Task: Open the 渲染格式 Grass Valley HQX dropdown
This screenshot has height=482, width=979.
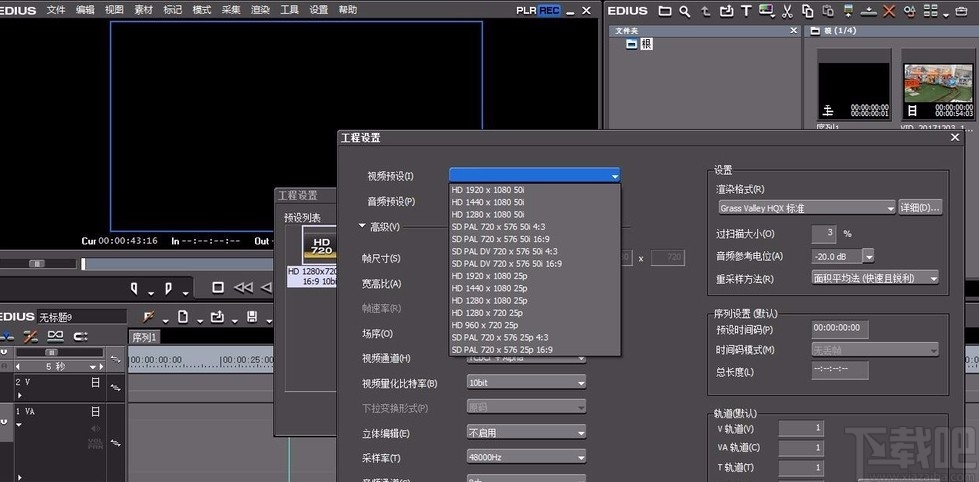Action: click(807, 208)
